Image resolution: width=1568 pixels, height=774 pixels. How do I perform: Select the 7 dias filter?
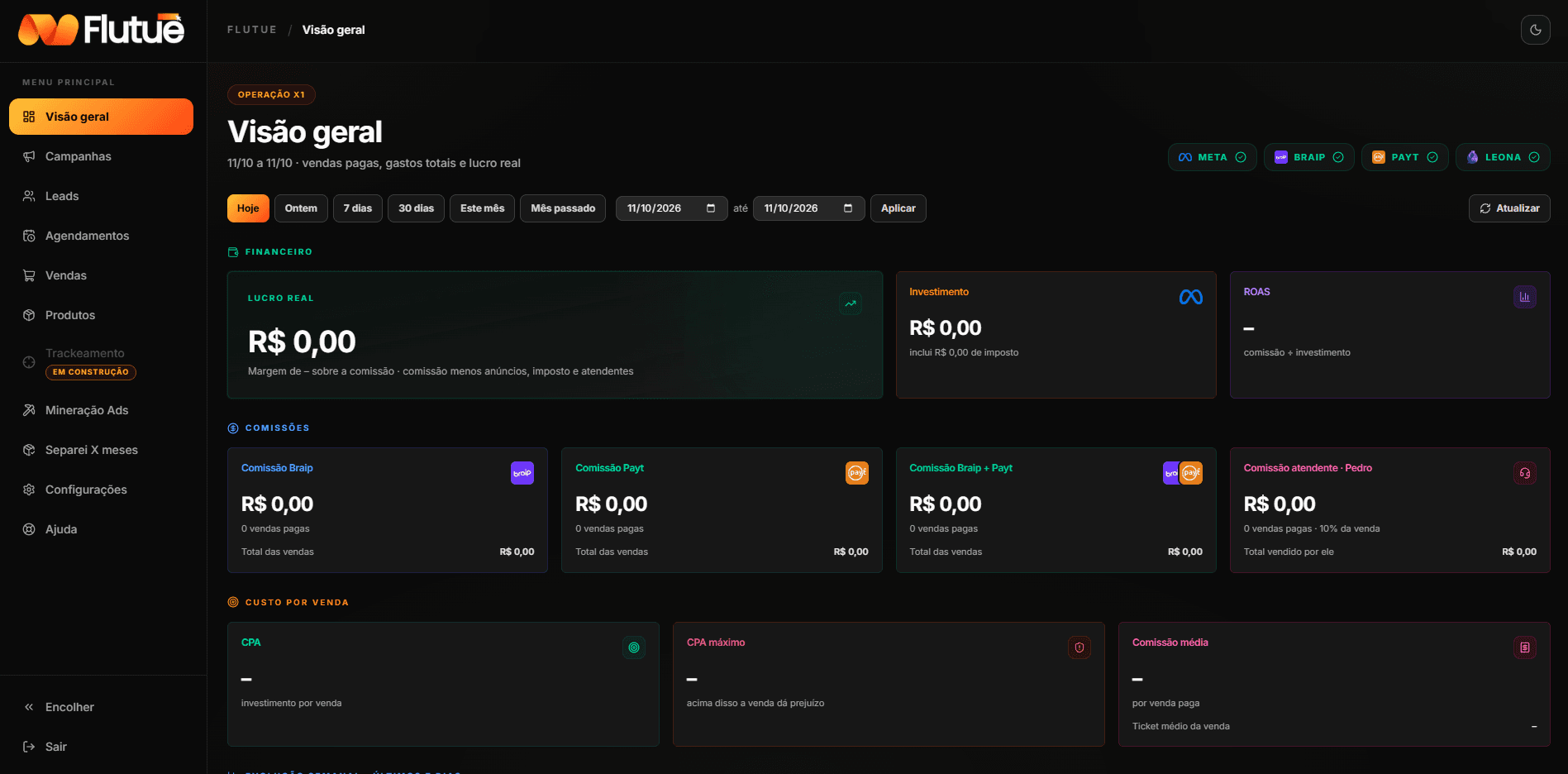pos(358,208)
